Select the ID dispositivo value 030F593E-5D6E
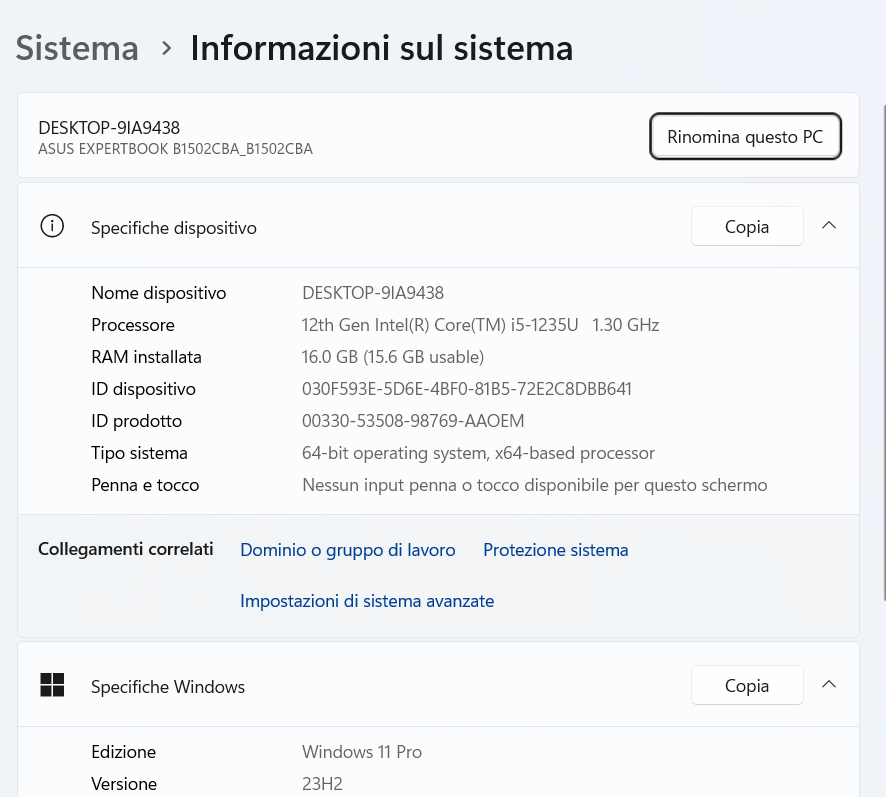Screen dimensions: 886x797 (x=467, y=389)
